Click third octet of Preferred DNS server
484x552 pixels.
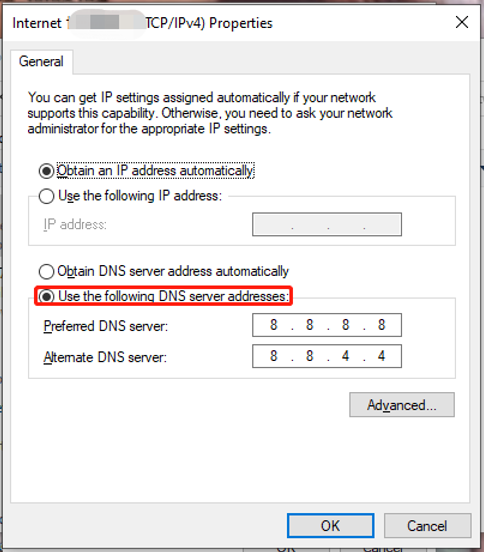click(x=345, y=325)
